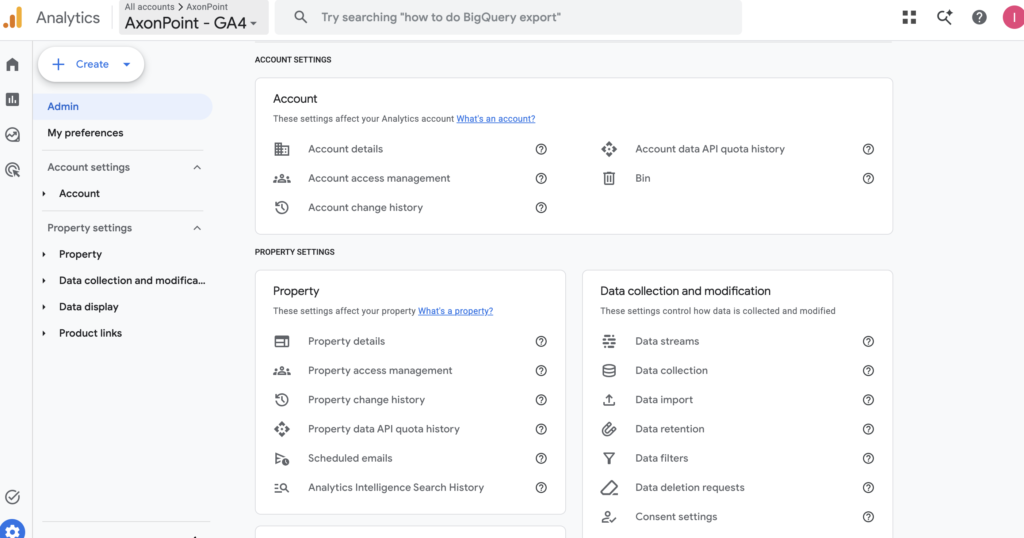Open Property access management
1024x538 pixels.
[380, 371]
